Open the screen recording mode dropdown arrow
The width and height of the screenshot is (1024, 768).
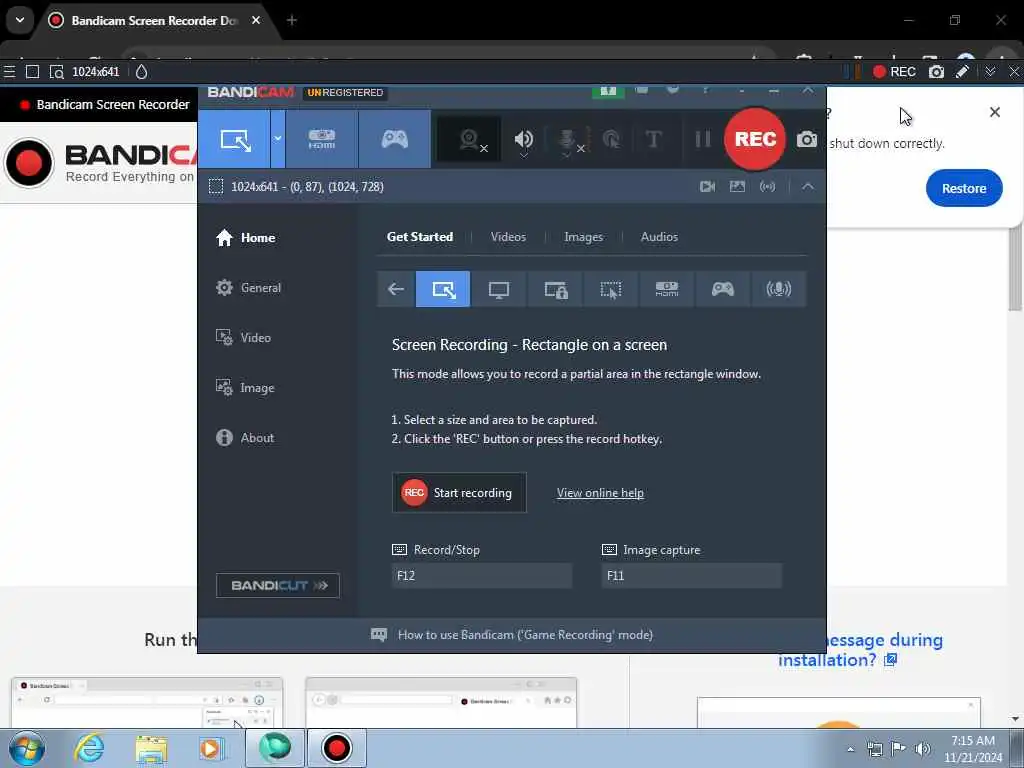(x=278, y=139)
